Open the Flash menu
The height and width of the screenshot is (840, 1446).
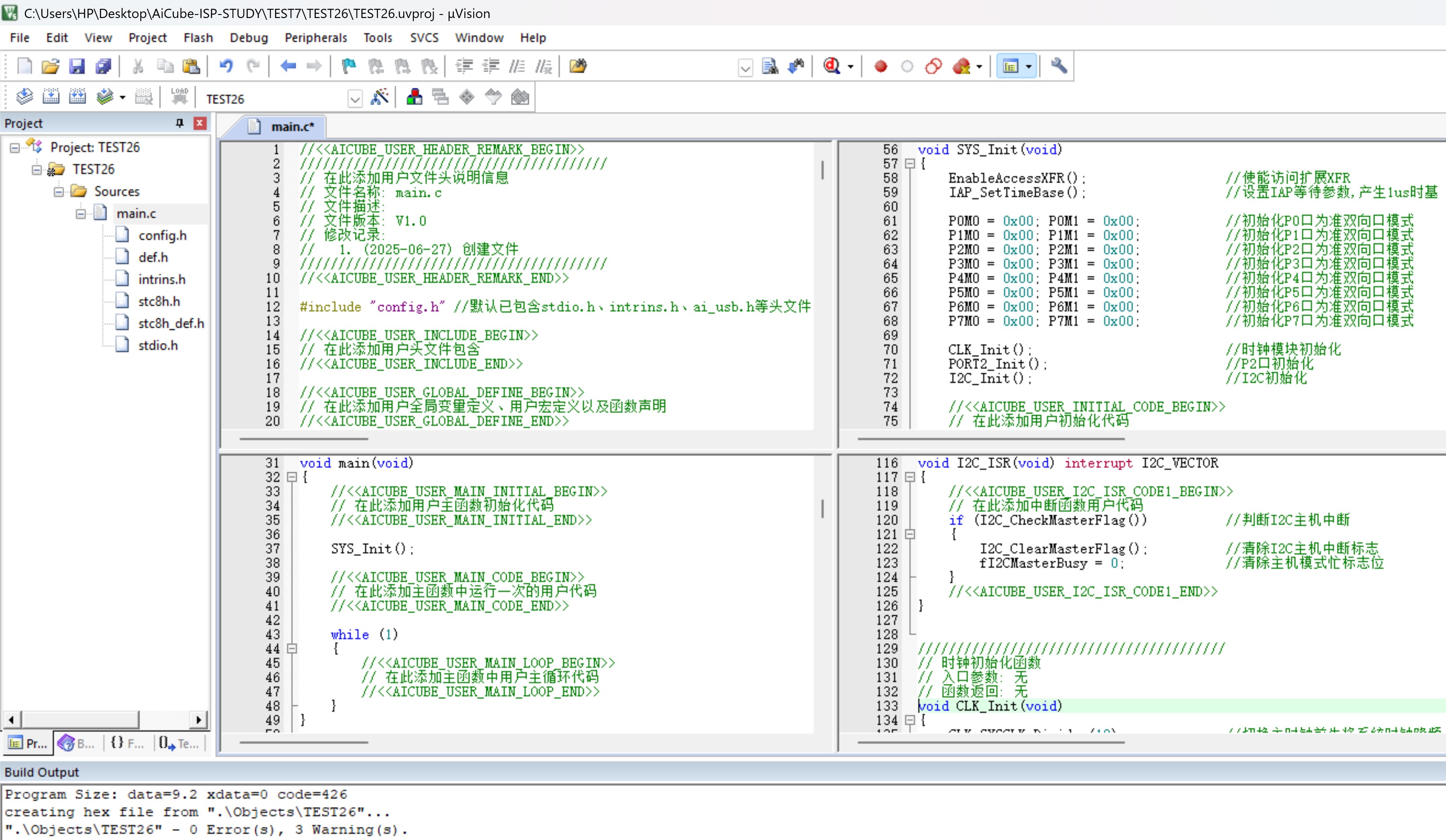[198, 38]
